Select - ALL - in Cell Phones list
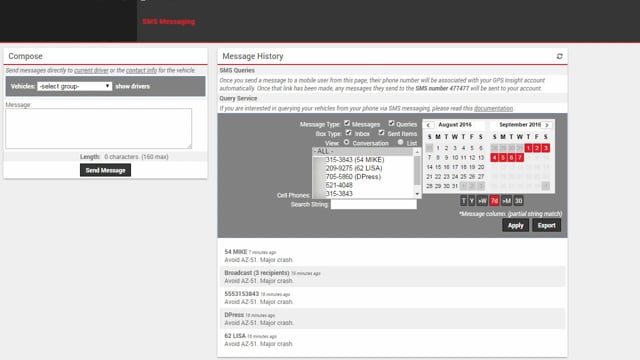 click(362, 151)
